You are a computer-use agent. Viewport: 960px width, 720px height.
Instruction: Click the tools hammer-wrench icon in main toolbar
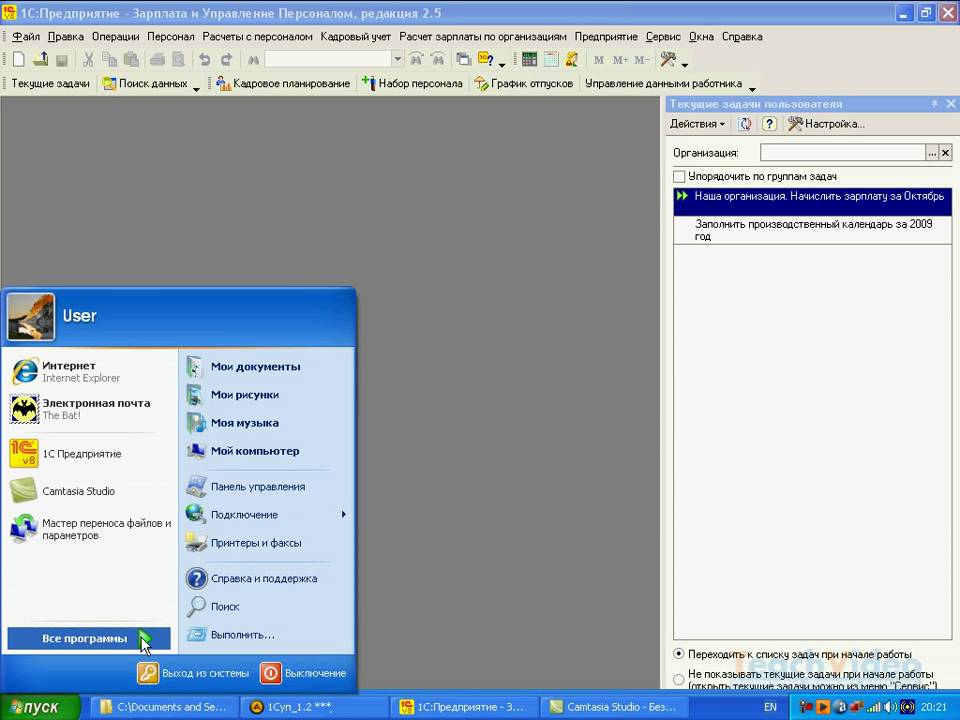667,59
